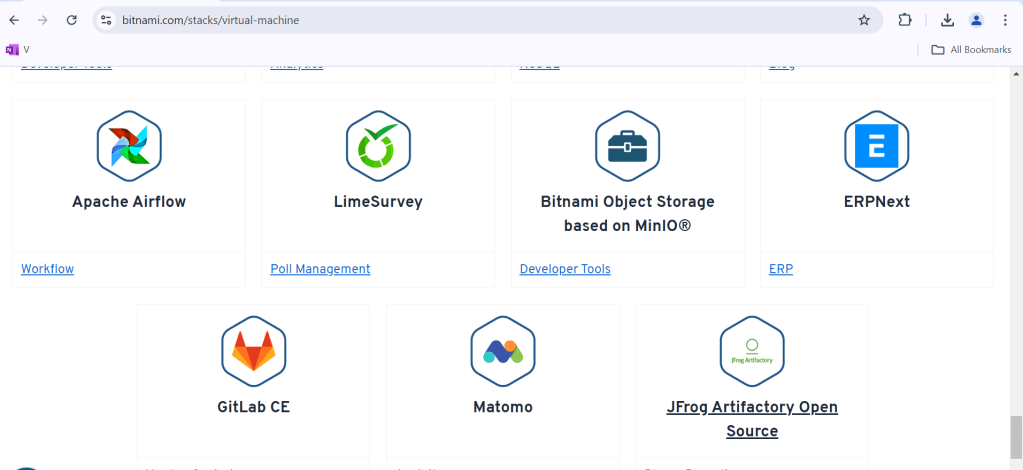Bookmark this page with the star icon
The width and height of the screenshot is (1023, 470).
(x=864, y=20)
